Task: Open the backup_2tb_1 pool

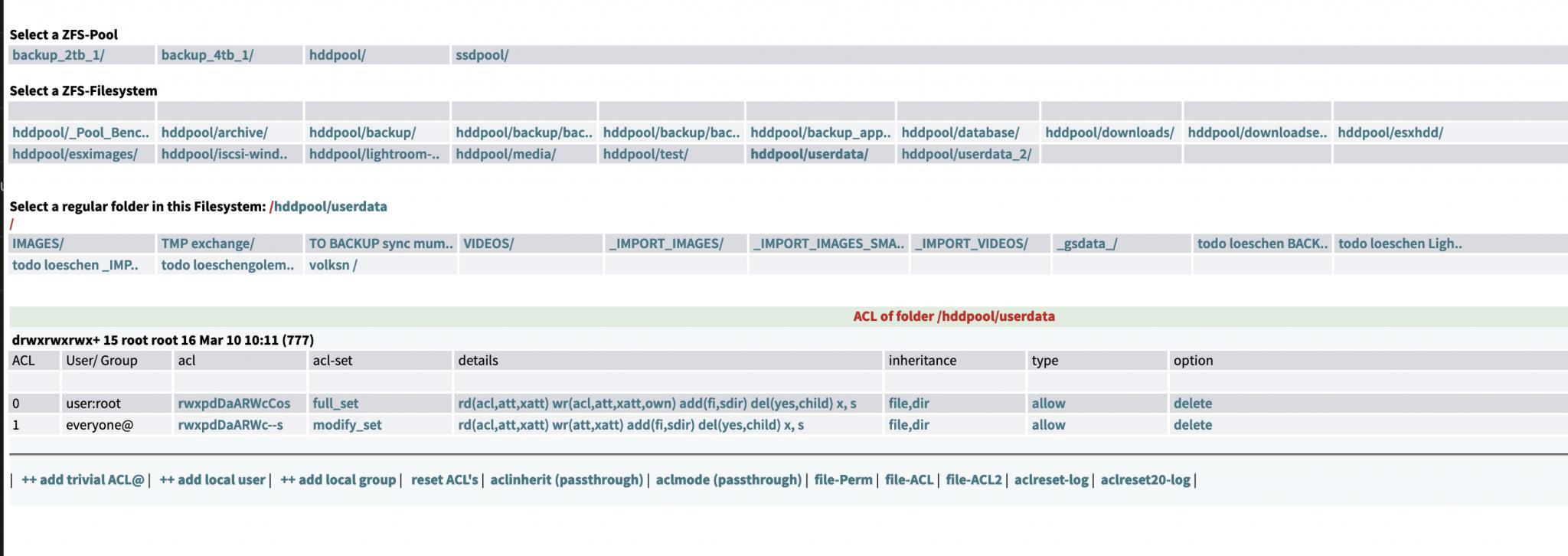Action: click(58, 55)
